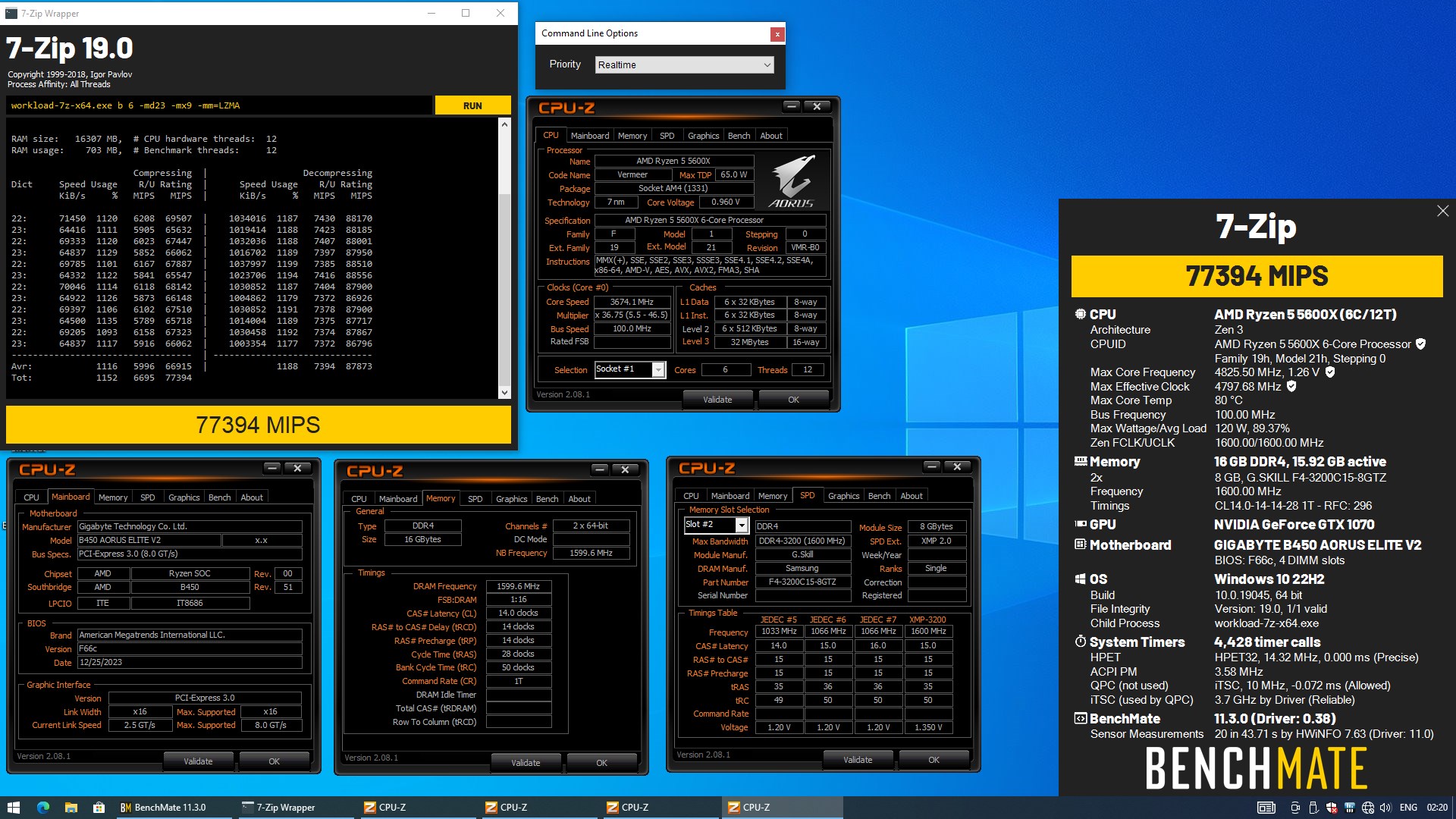Open the volume speaker tray icon
The width and height of the screenshot is (1456, 819).
tap(1385, 808)
